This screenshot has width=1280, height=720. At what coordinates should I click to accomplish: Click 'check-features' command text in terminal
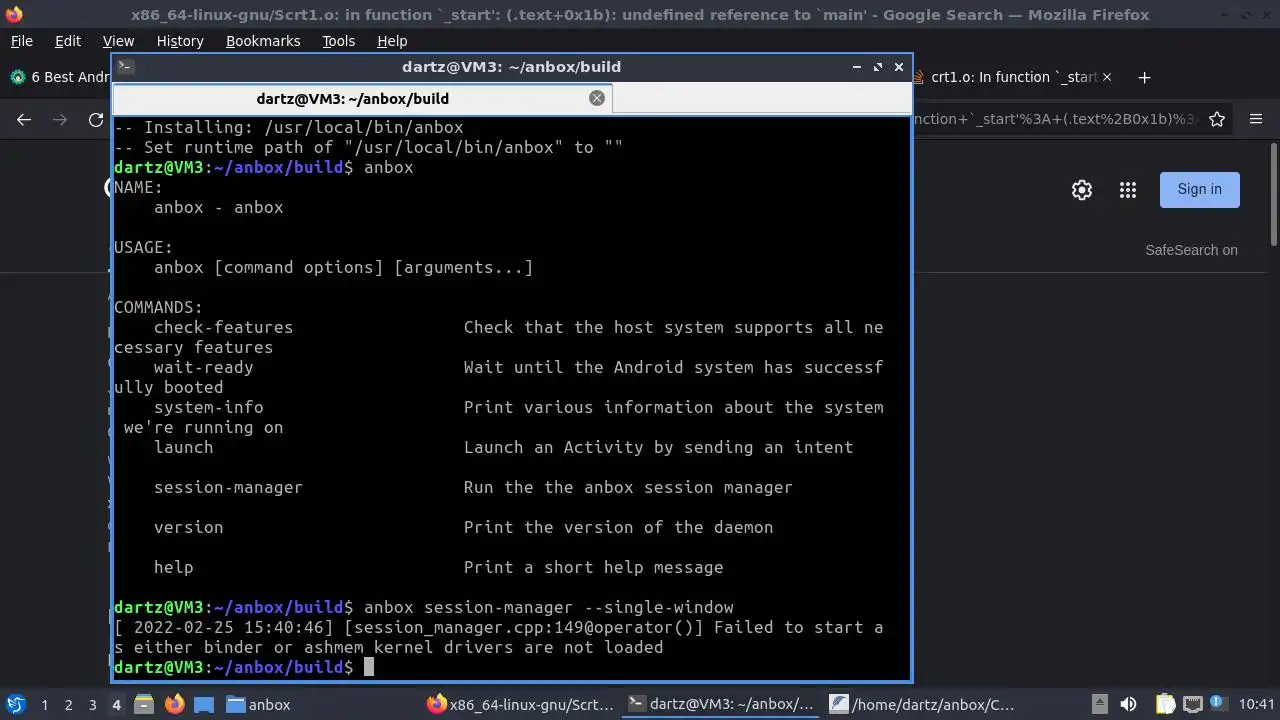[x=223, y=327]
